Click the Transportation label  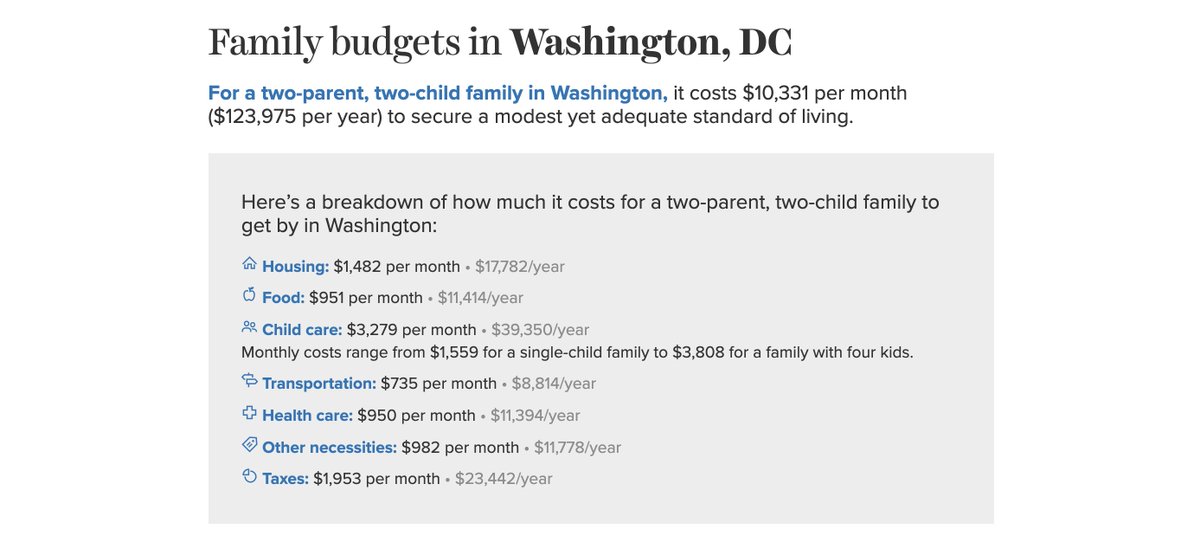point(319,384)
